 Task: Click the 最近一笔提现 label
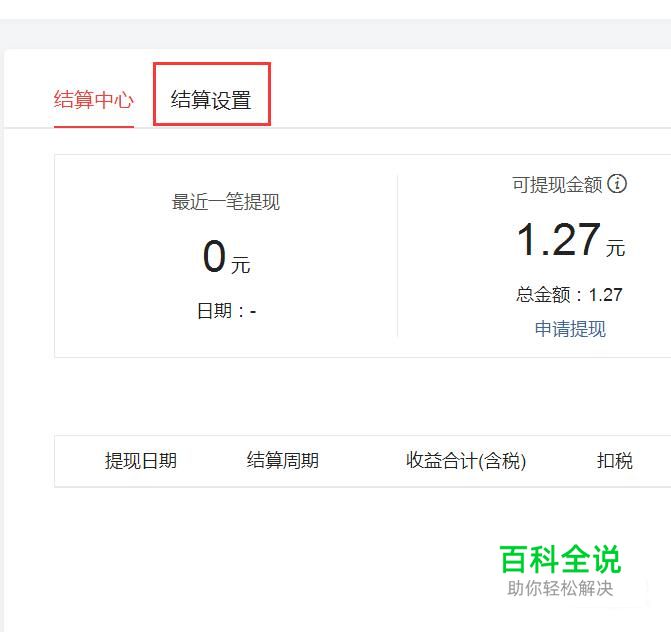click(226, 202)
